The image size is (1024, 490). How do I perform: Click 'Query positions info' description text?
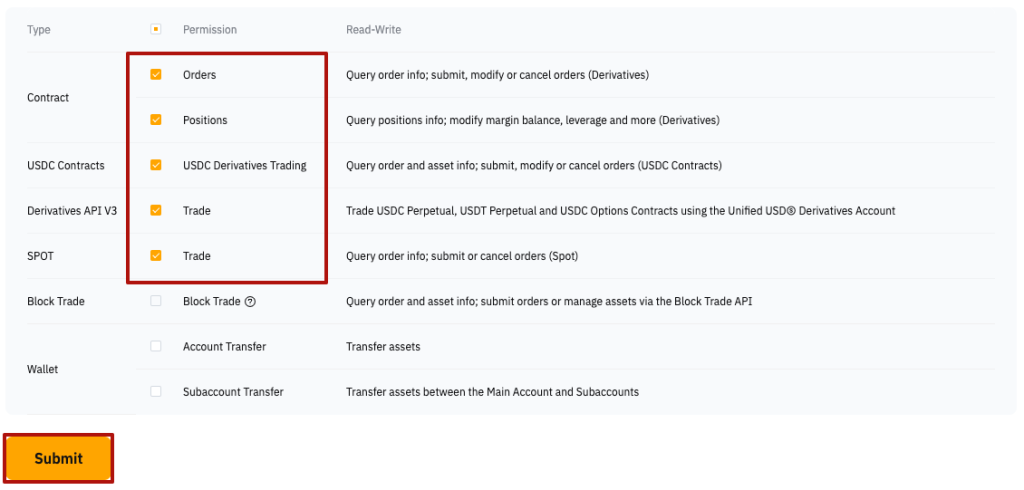pos(533,120)
